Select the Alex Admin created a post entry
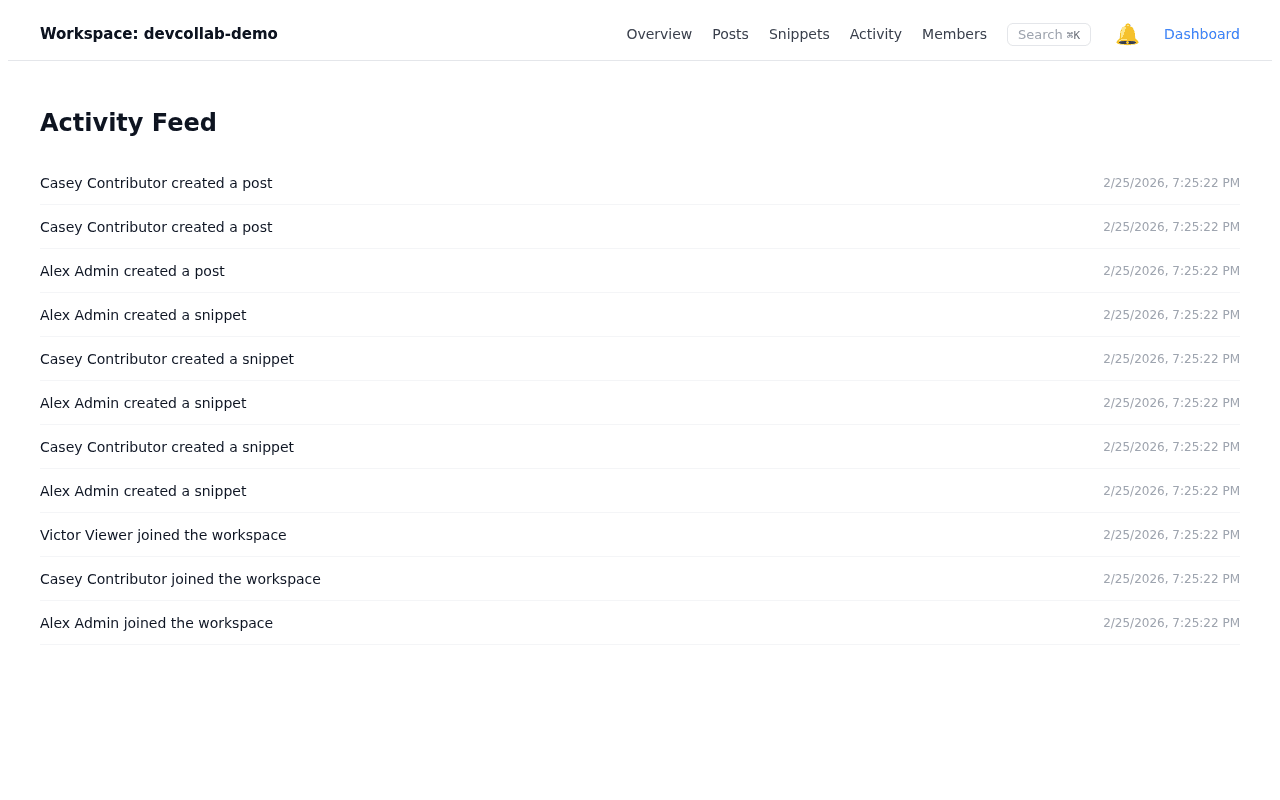Screen dimensions: 1280x800 [132, 270]
